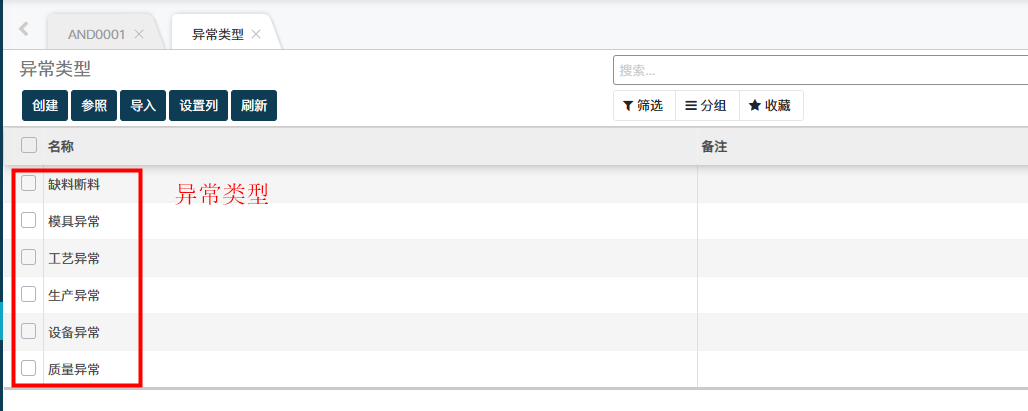Expand the 分组 grouping dropdown
Image resolution: width=1028 pixels, height=411 pixels.
pyautogui.click(x=706, y=106)
